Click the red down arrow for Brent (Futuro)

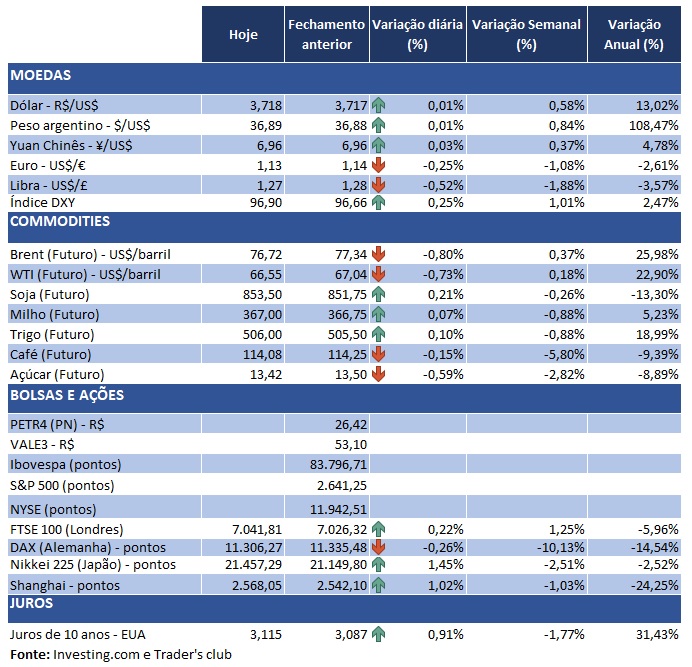point(378,255)
